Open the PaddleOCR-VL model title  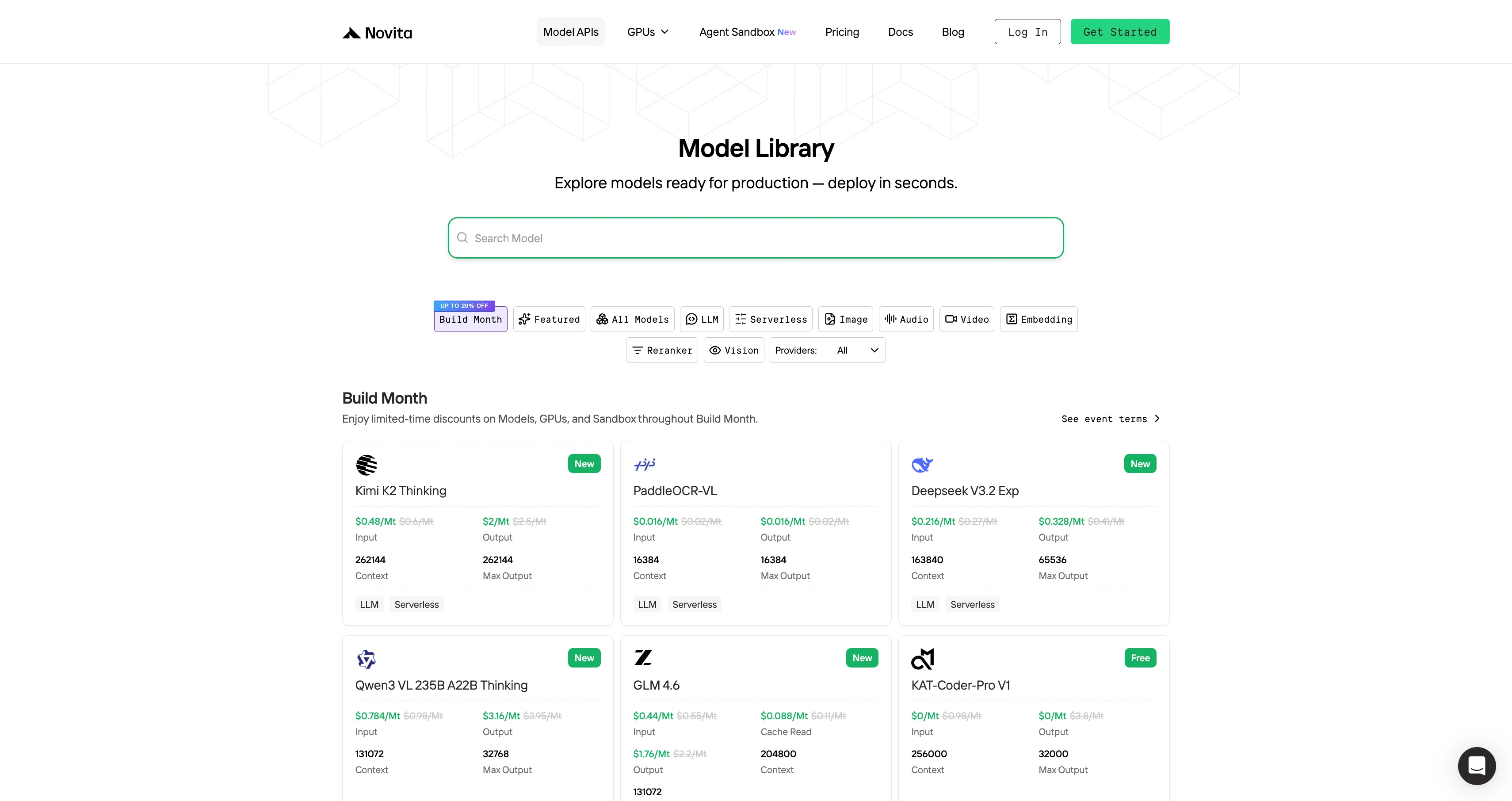(x=675, y=491)
